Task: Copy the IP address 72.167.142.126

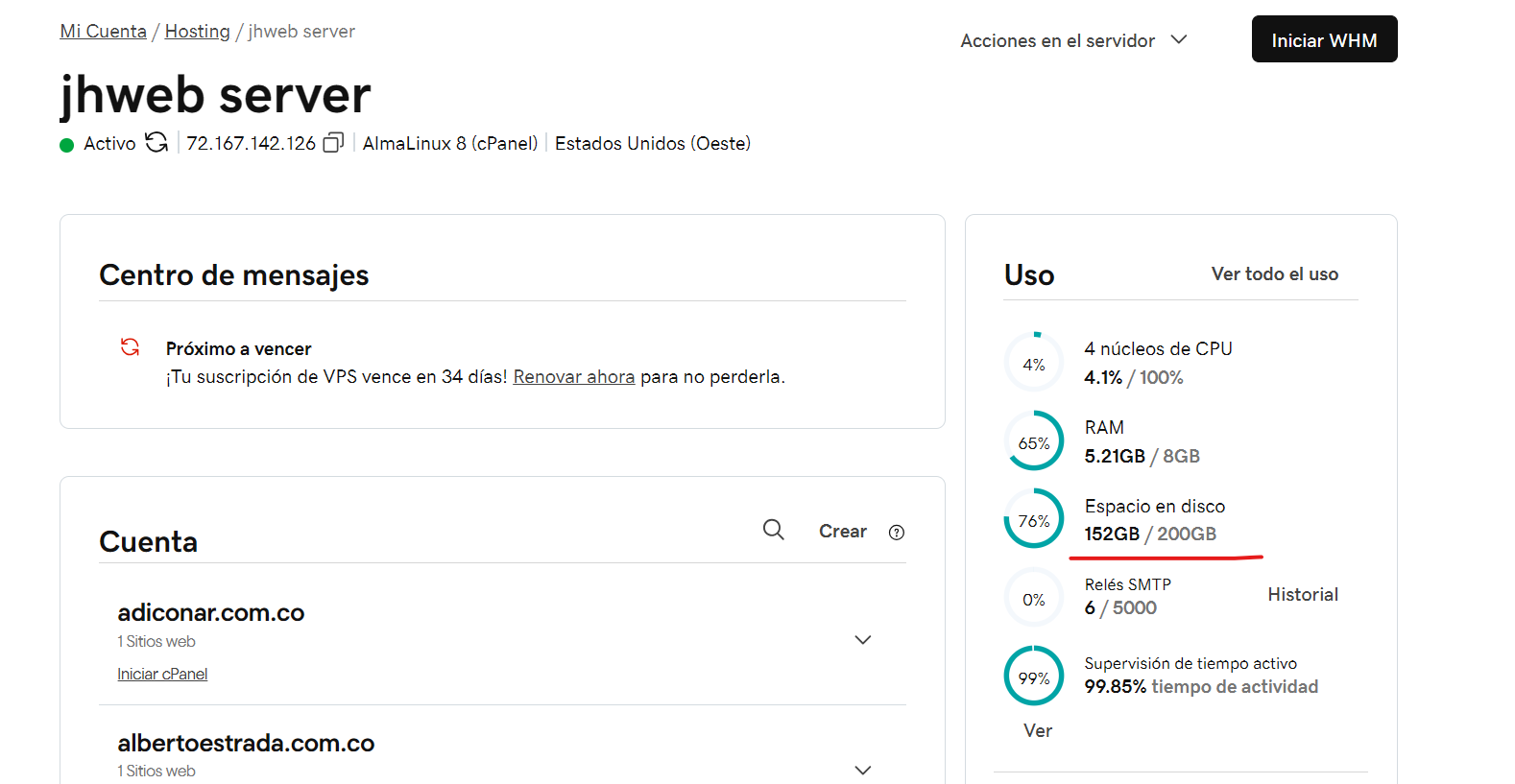Action: [x=333, y=143]
